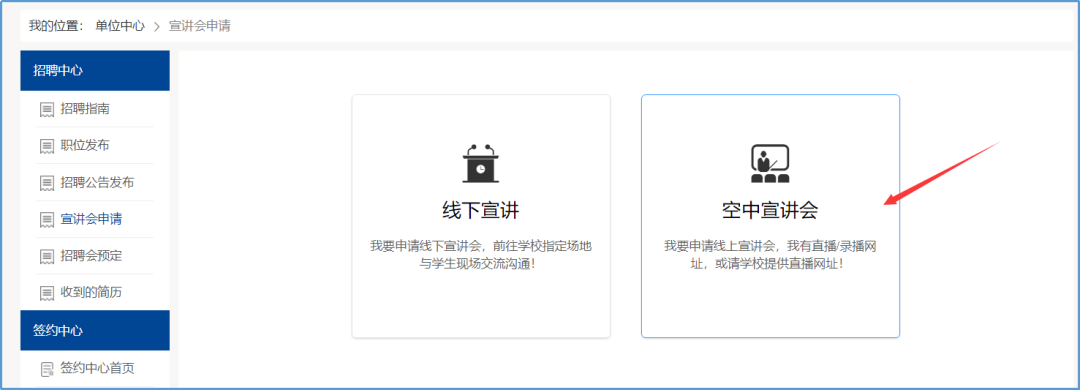Click the 线下宣讲 description text

point(481,254)
